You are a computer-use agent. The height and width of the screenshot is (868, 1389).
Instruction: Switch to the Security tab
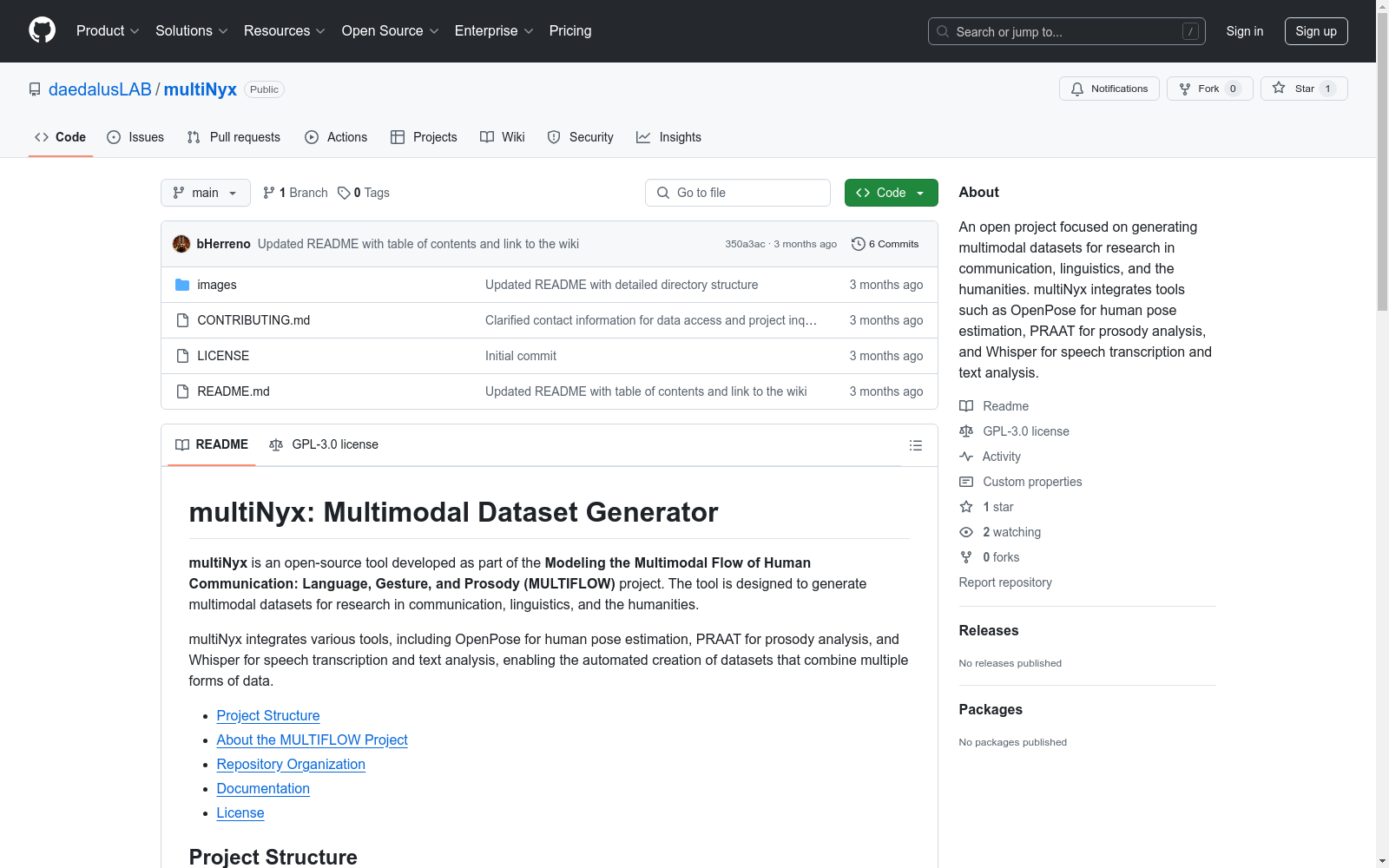coord(581,137)
